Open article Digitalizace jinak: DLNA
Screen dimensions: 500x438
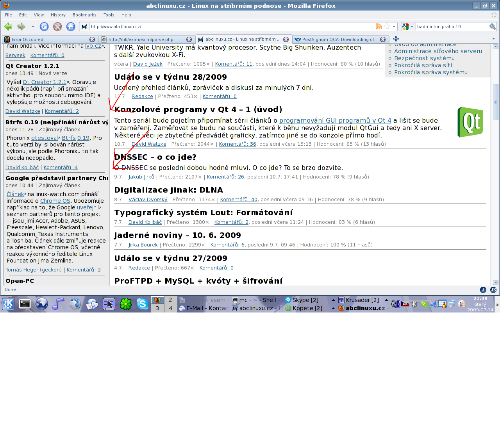(169, 190)
